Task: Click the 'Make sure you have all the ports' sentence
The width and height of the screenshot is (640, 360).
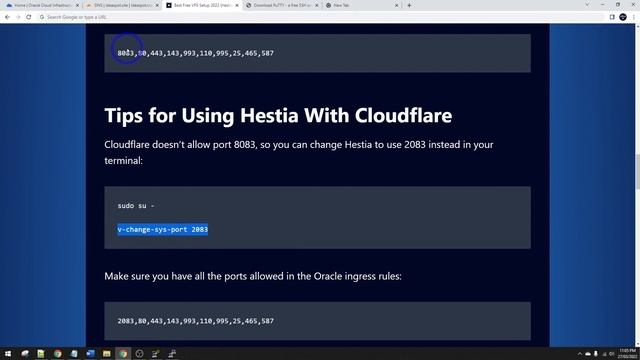Action: (x=253, y=276)
